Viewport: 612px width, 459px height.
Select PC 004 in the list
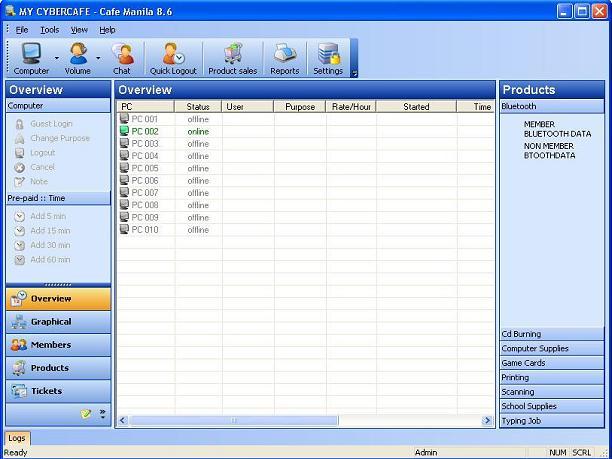(x=145, y=157)
